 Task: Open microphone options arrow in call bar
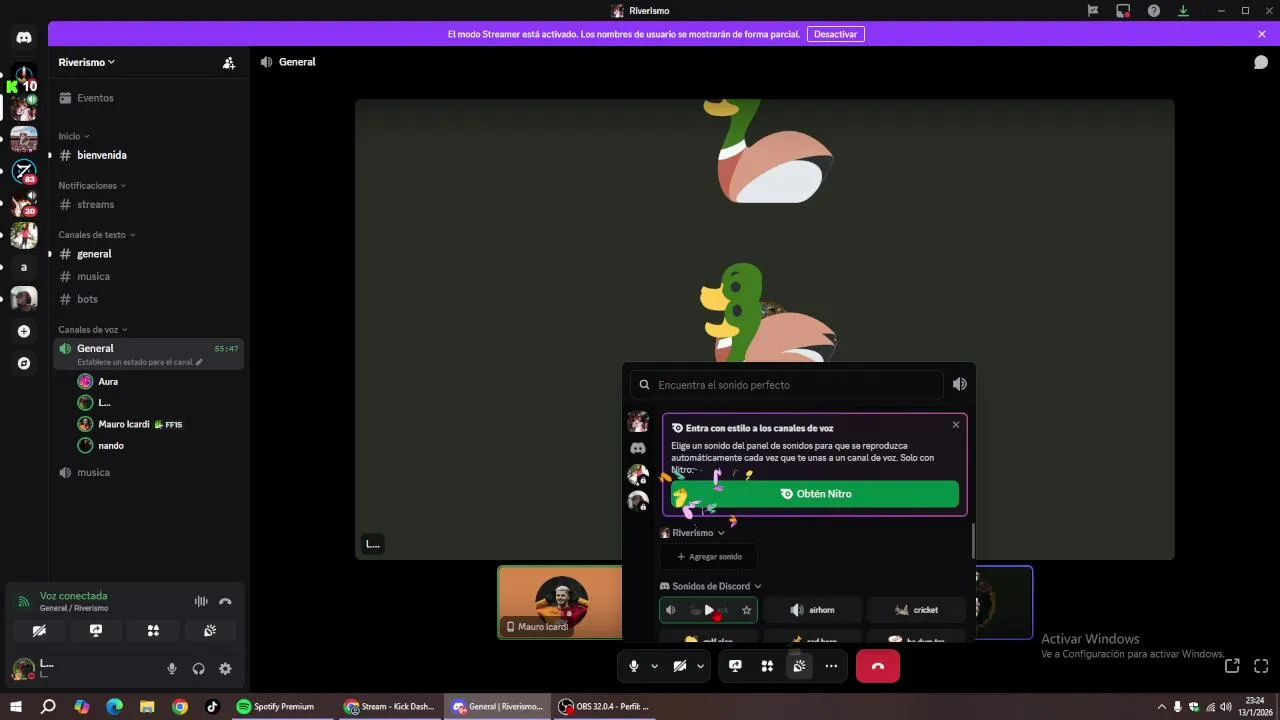pos(655,666)
